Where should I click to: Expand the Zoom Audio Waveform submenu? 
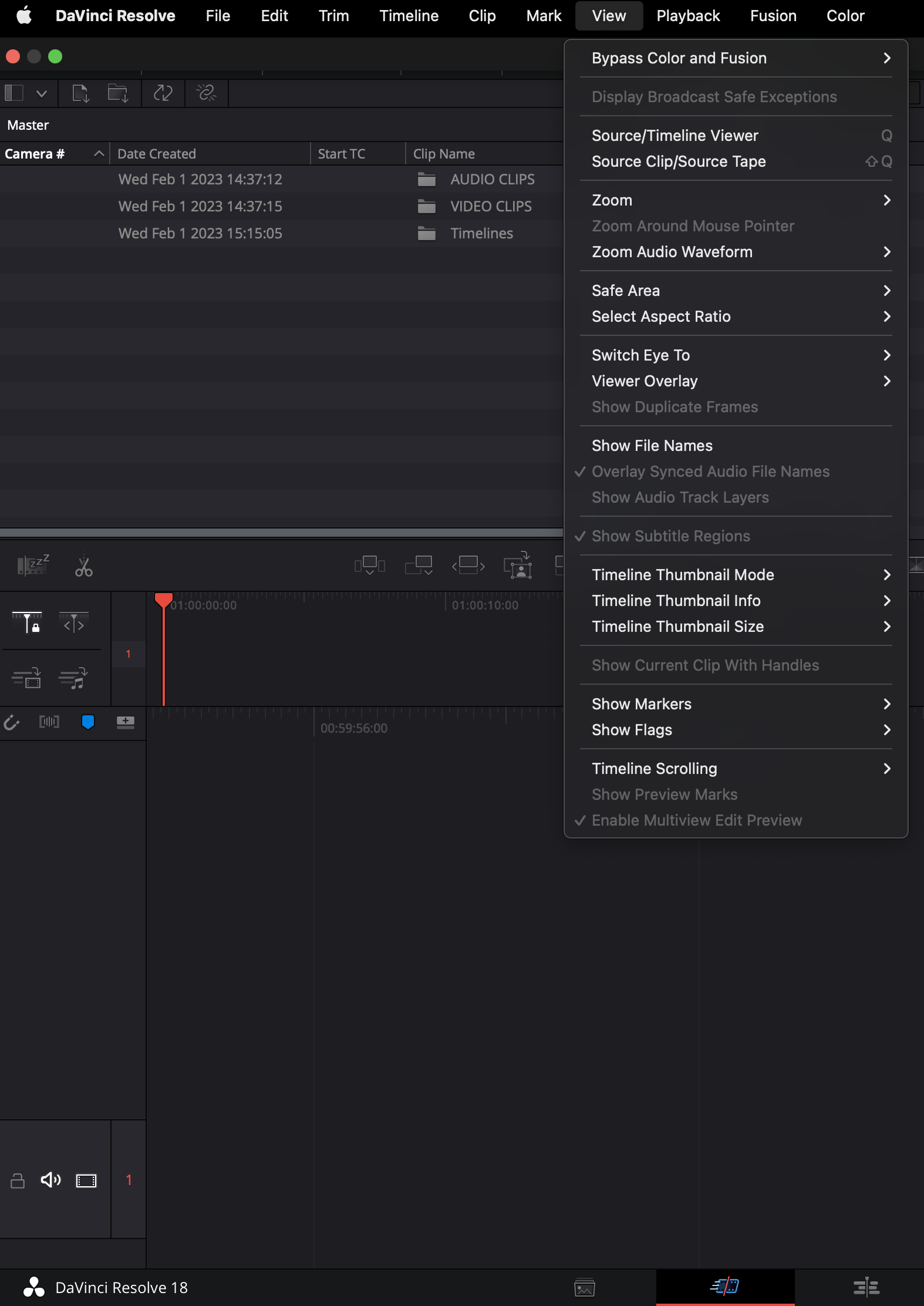tap(736, 252)
